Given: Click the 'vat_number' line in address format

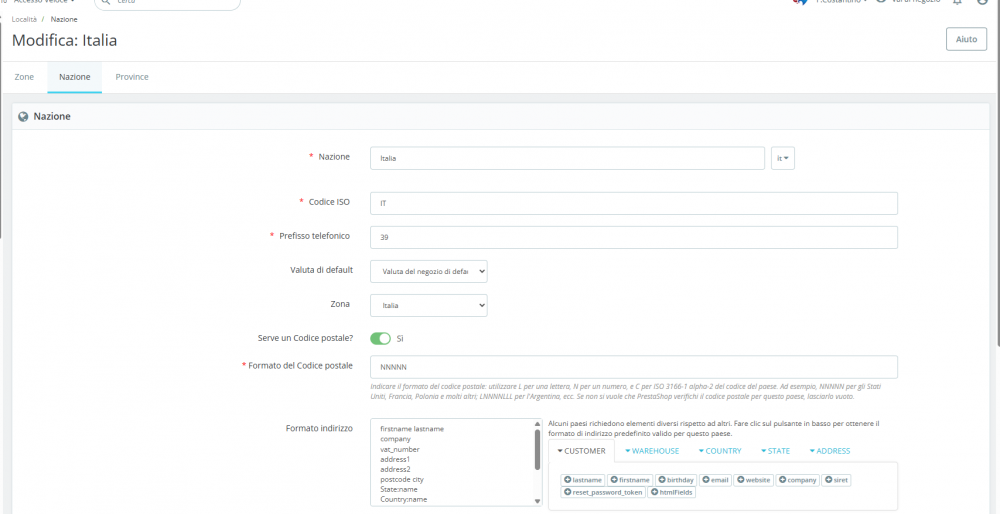Looking at the screenshot, I should 400,449.
